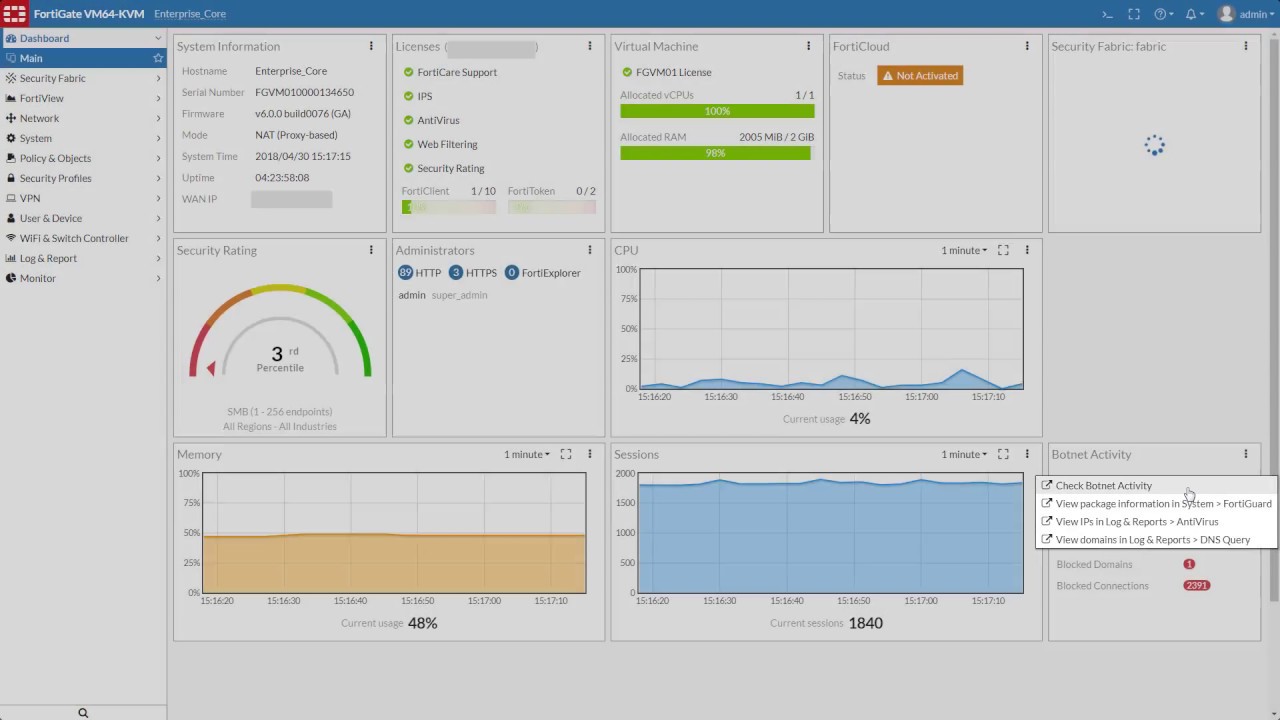Change CPU graph 1 minute interval
This screenshot has width=1280, height=720.
pyautogui.click(x=964, y=250)
